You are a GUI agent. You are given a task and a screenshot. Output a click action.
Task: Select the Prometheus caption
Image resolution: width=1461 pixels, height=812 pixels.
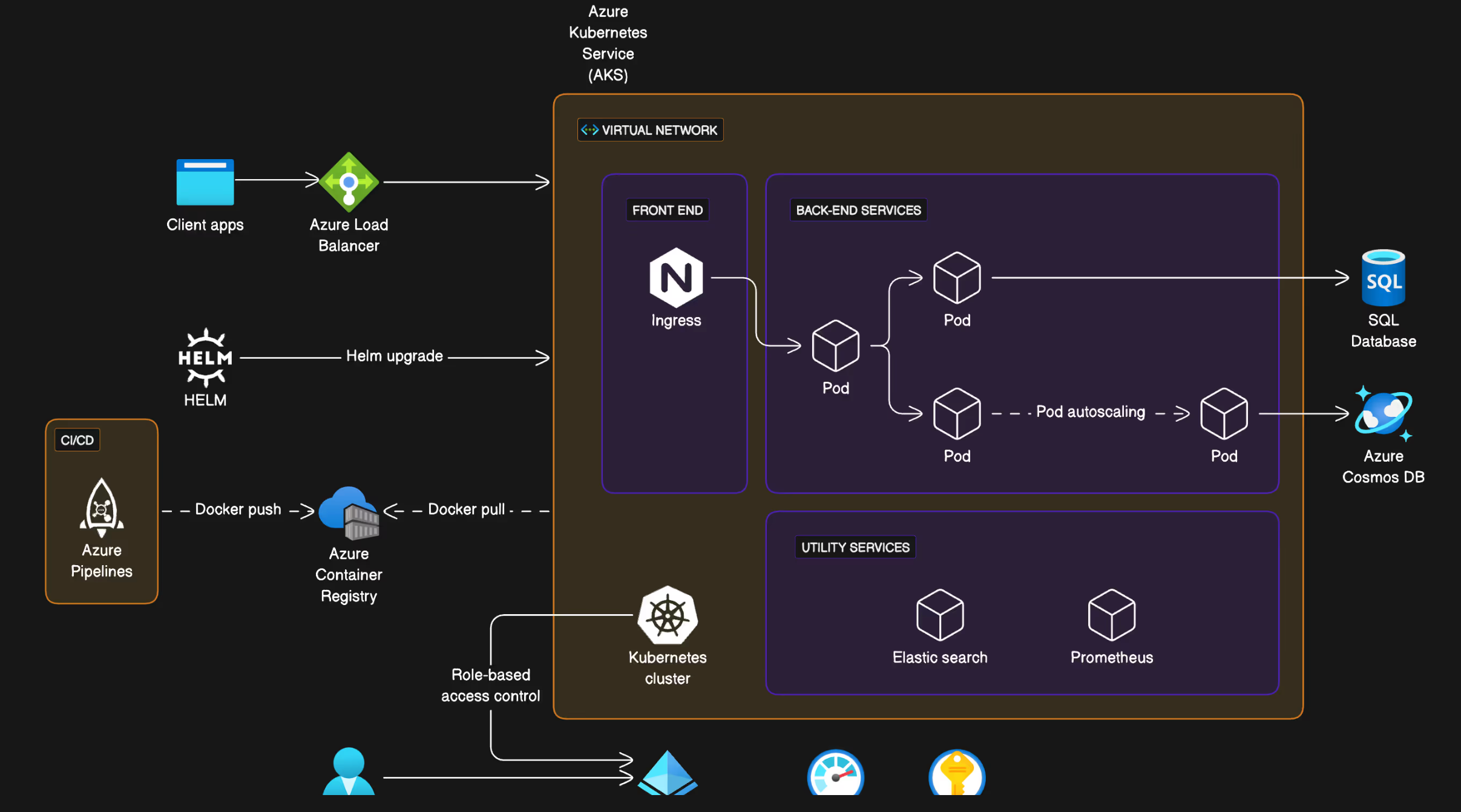pos(1112,657)
